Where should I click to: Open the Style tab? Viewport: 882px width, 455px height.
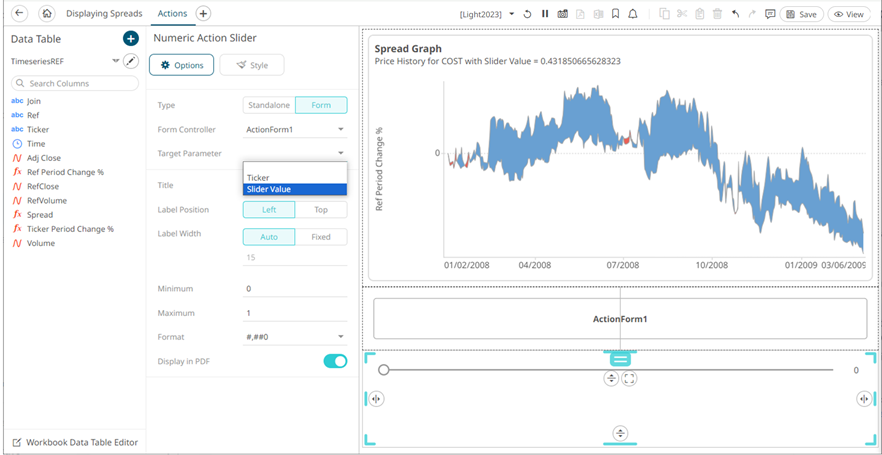click(252, 65)
